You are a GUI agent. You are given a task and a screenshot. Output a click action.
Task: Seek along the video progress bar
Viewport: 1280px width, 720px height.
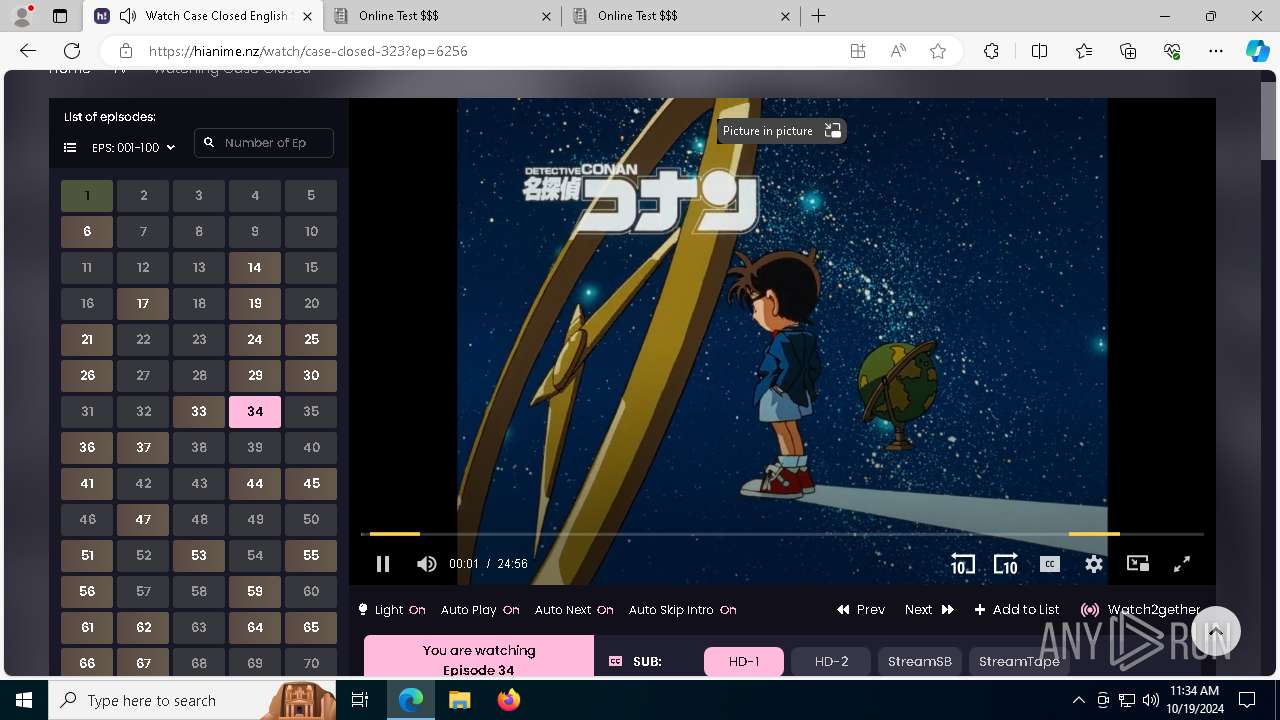(782, 534)
